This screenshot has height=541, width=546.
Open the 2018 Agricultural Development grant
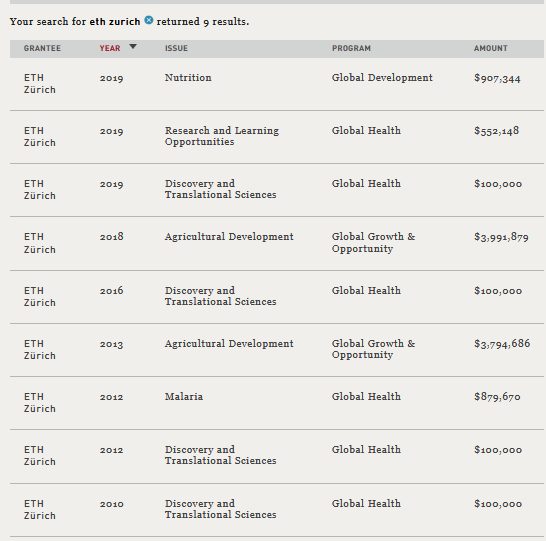click(x=277, y=243)
